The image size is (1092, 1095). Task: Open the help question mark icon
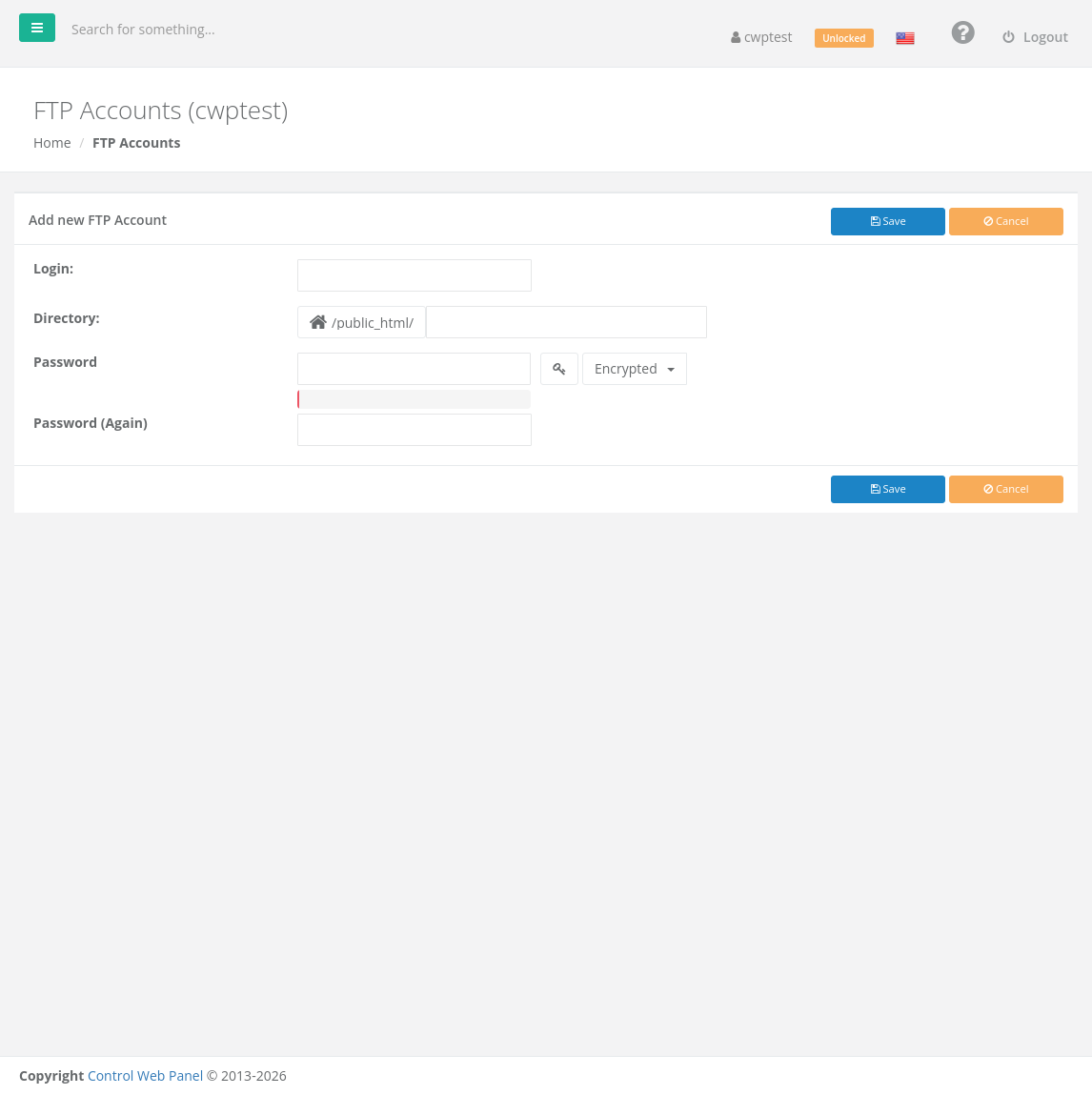pos(962,32)
